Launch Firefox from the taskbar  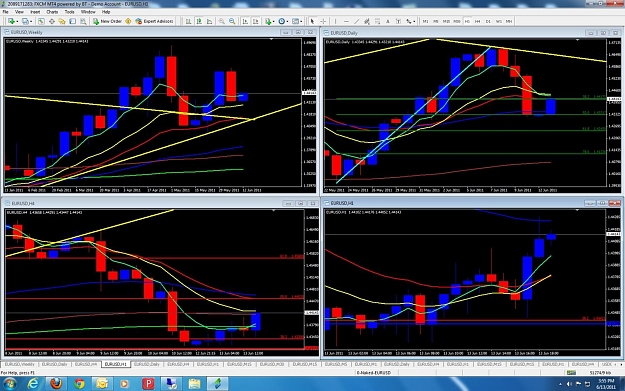56,384
